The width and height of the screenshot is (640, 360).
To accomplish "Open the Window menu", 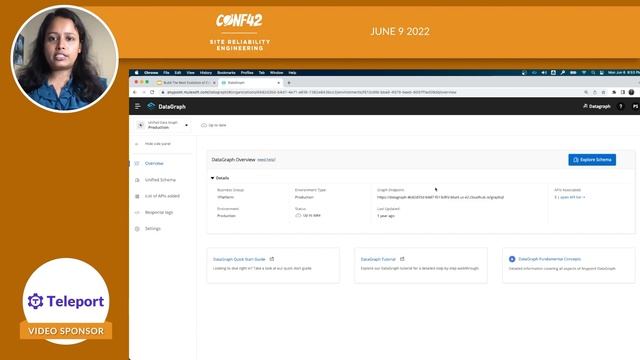I will (x=276, y=73).
